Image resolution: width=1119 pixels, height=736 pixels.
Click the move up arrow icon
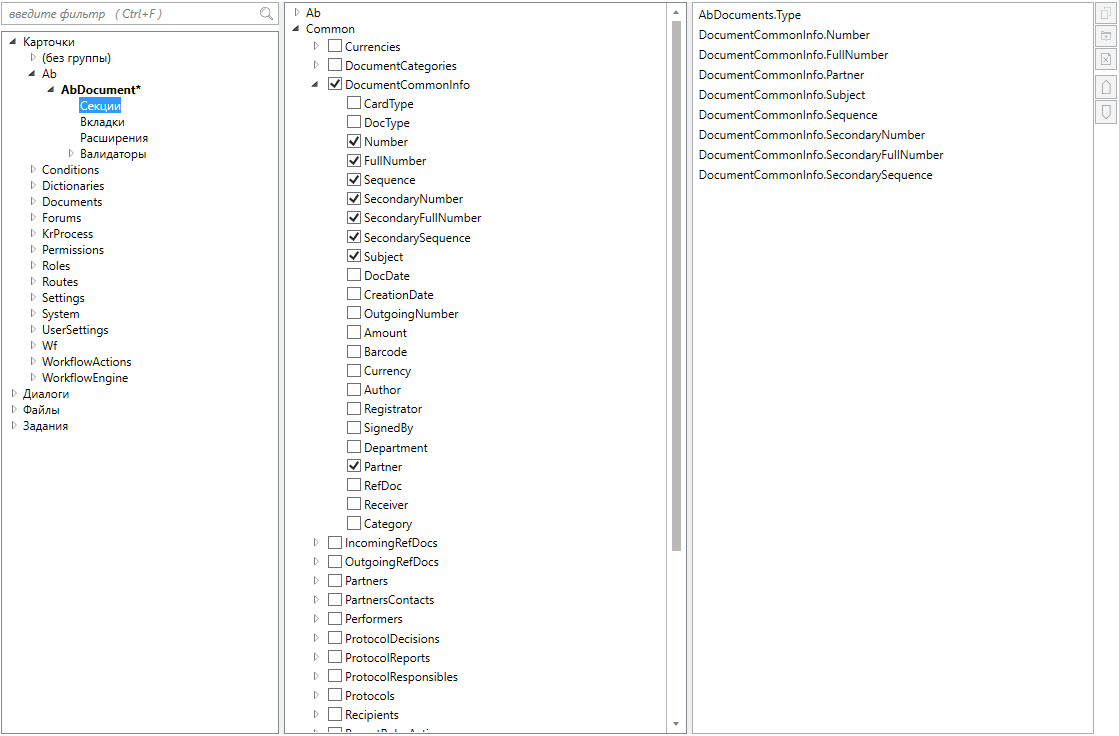coord(1106,88)
